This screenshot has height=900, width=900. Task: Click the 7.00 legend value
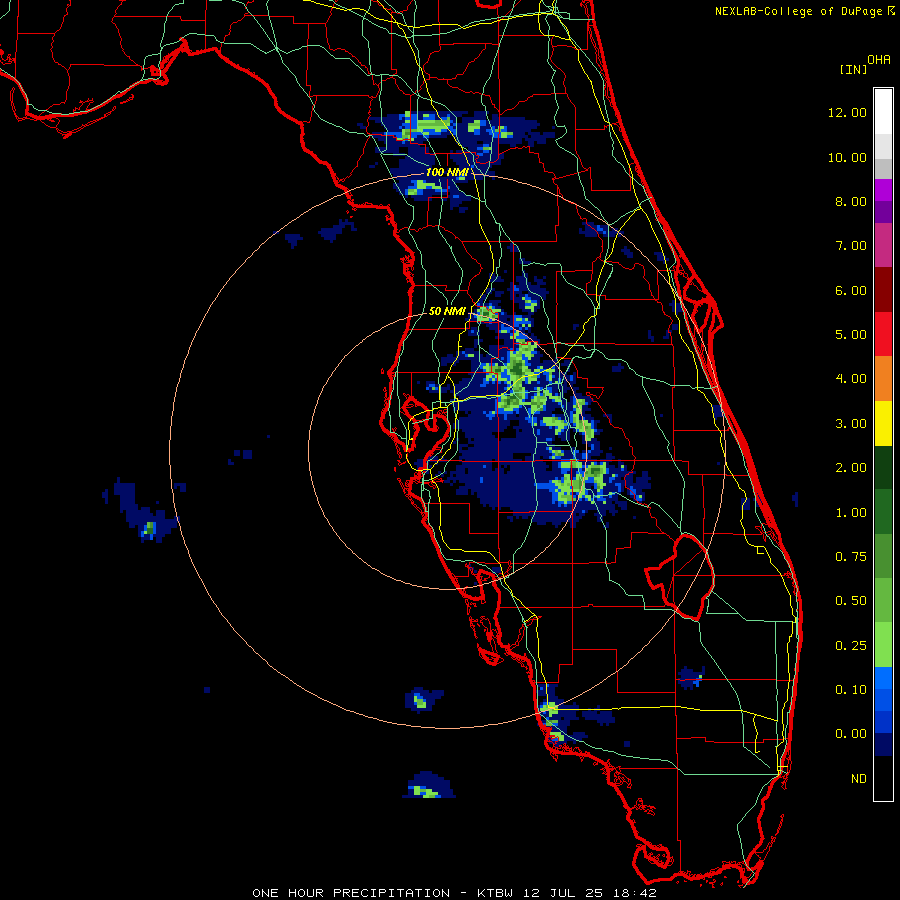851,246
